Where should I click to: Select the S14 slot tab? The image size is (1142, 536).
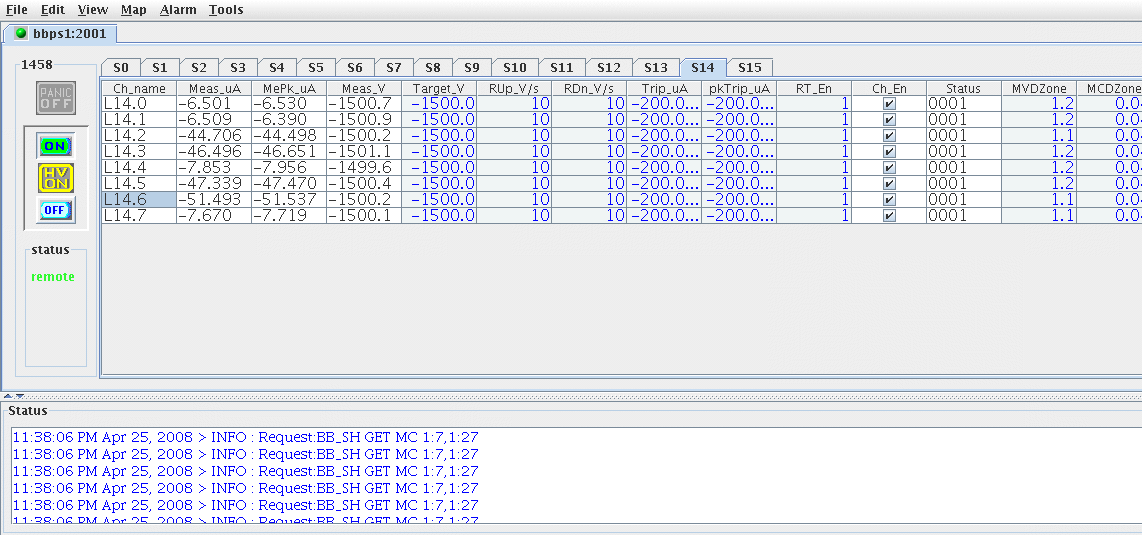[x=703, y=67]
